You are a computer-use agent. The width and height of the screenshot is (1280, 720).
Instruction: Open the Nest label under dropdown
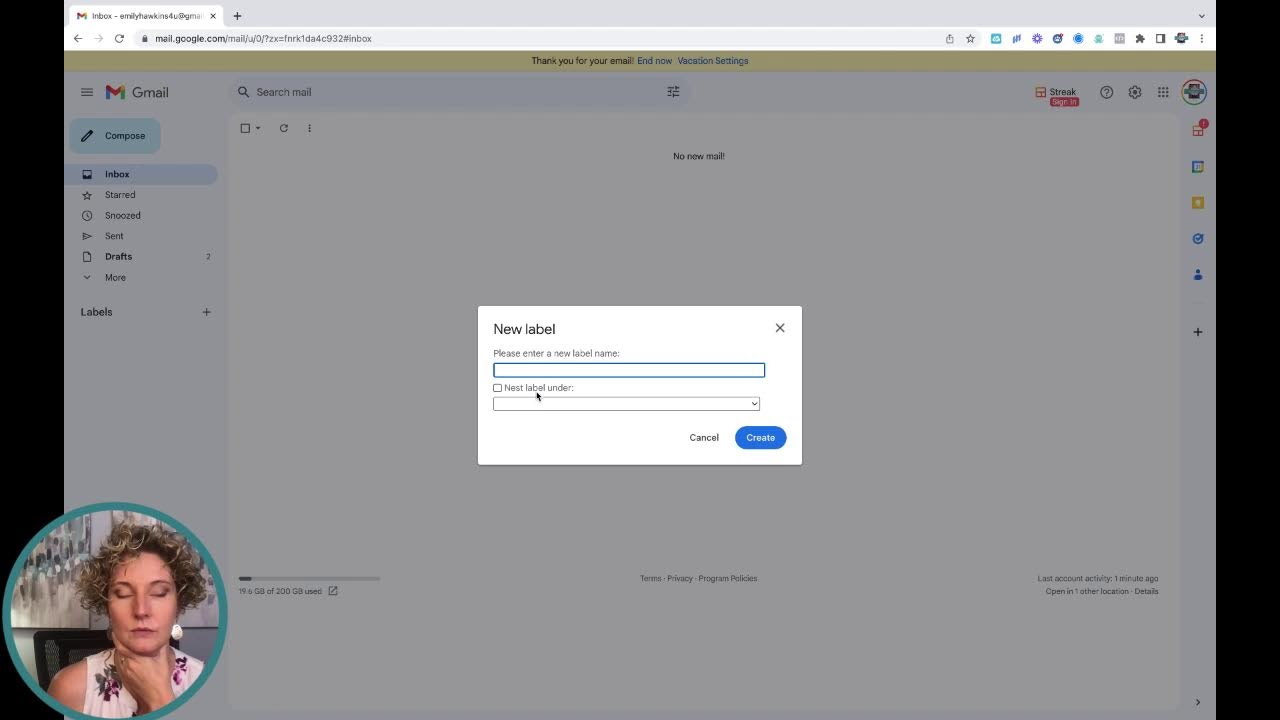coord(626,404)
